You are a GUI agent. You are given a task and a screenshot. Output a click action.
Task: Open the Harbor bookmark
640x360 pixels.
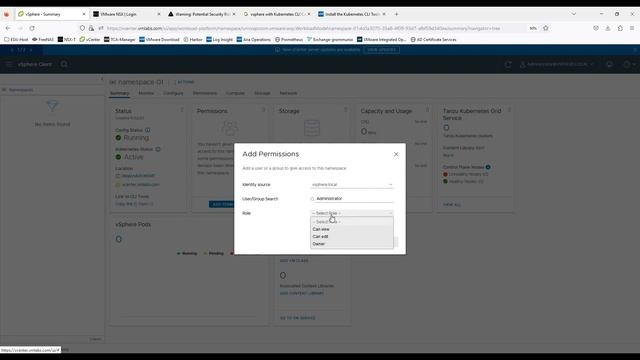click(x=193, y=40)
